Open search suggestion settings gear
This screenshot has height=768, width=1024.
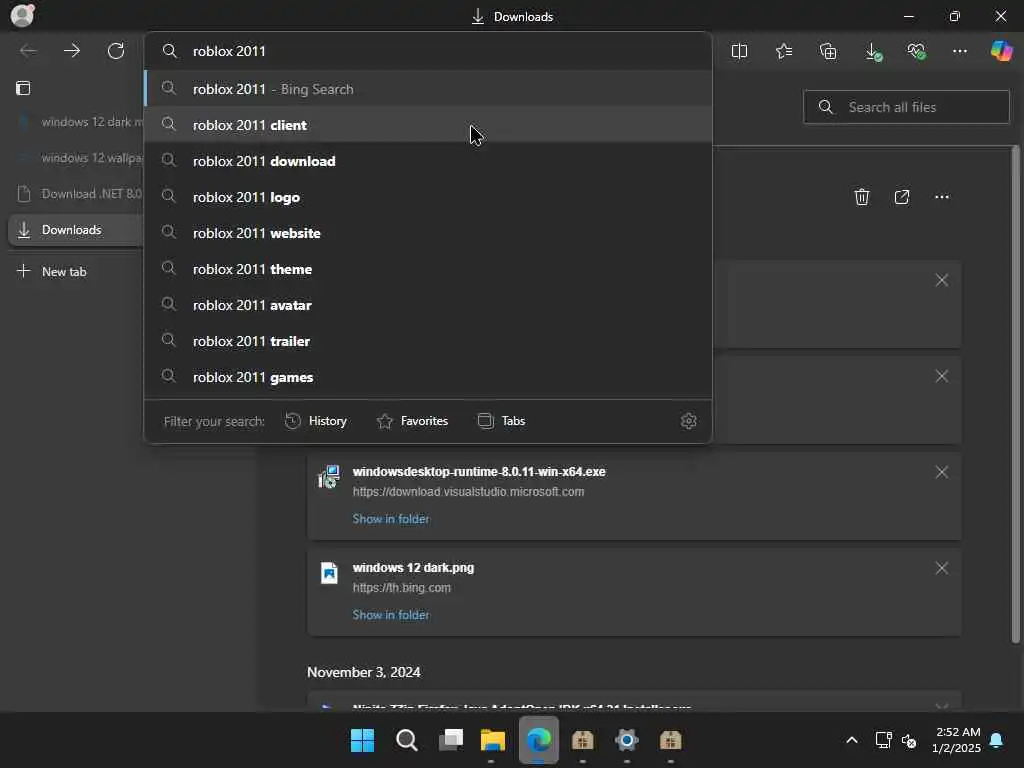click(x=688, y=421)
